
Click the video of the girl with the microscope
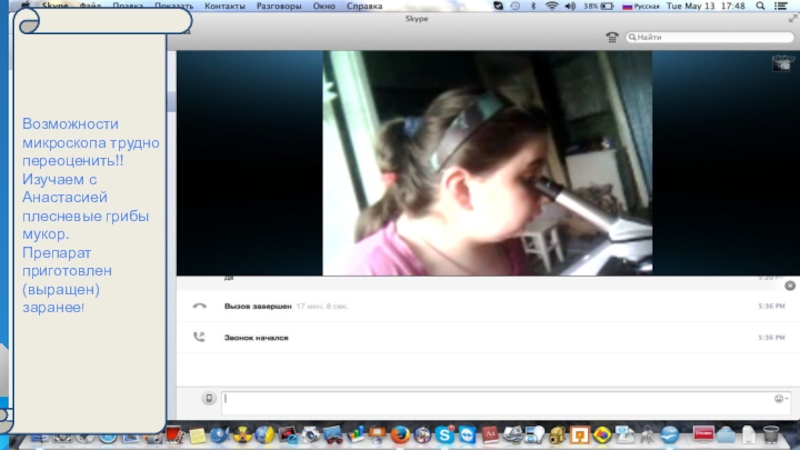click(487, 163)
